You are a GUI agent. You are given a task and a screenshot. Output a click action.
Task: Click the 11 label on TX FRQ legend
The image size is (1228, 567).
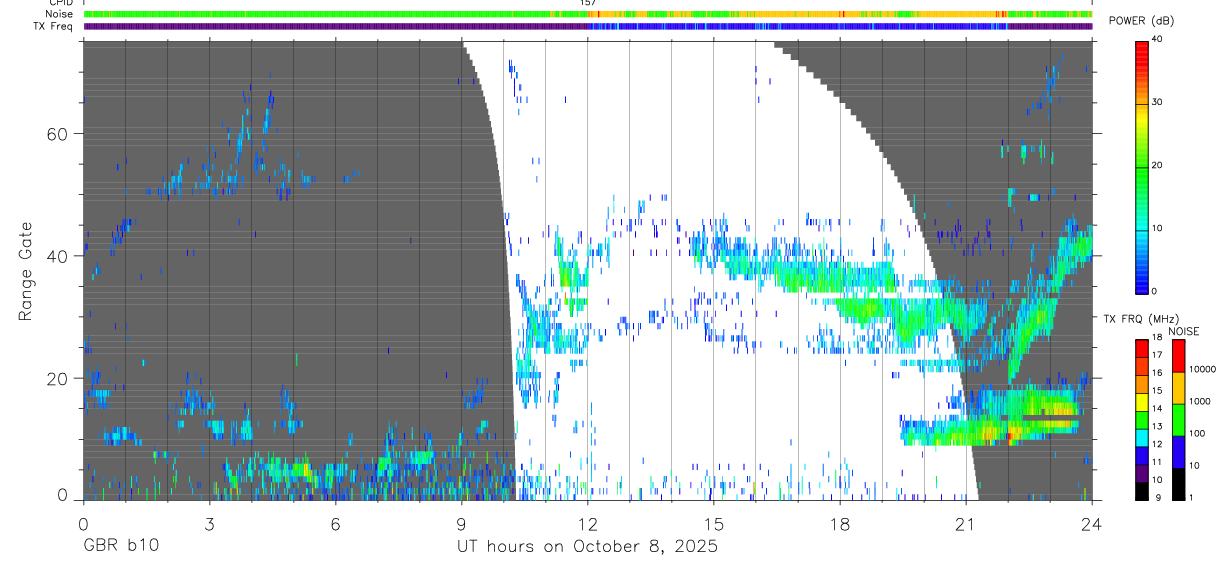click(1156, 462)
